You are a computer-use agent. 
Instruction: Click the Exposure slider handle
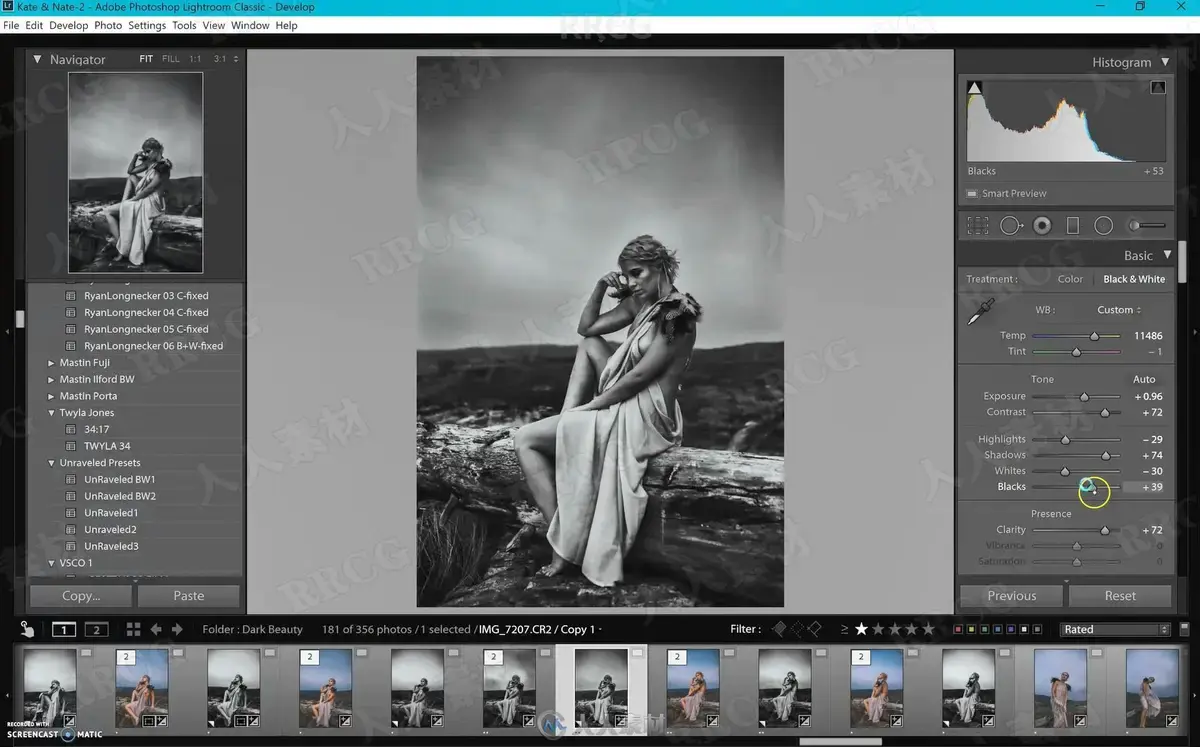1084,397
